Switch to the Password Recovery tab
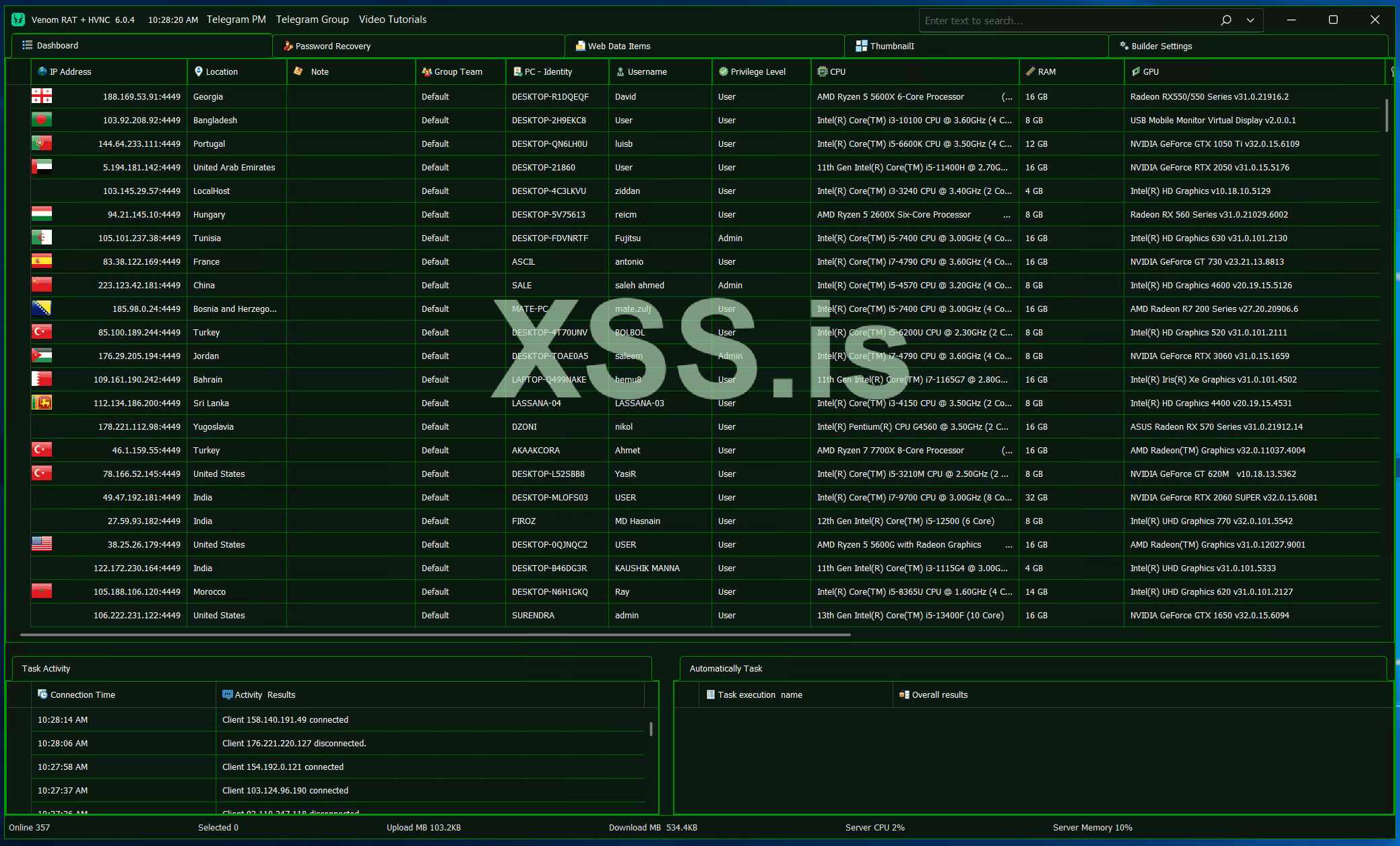This screenshot has width=1400, height=846. [x=333, y=46]
